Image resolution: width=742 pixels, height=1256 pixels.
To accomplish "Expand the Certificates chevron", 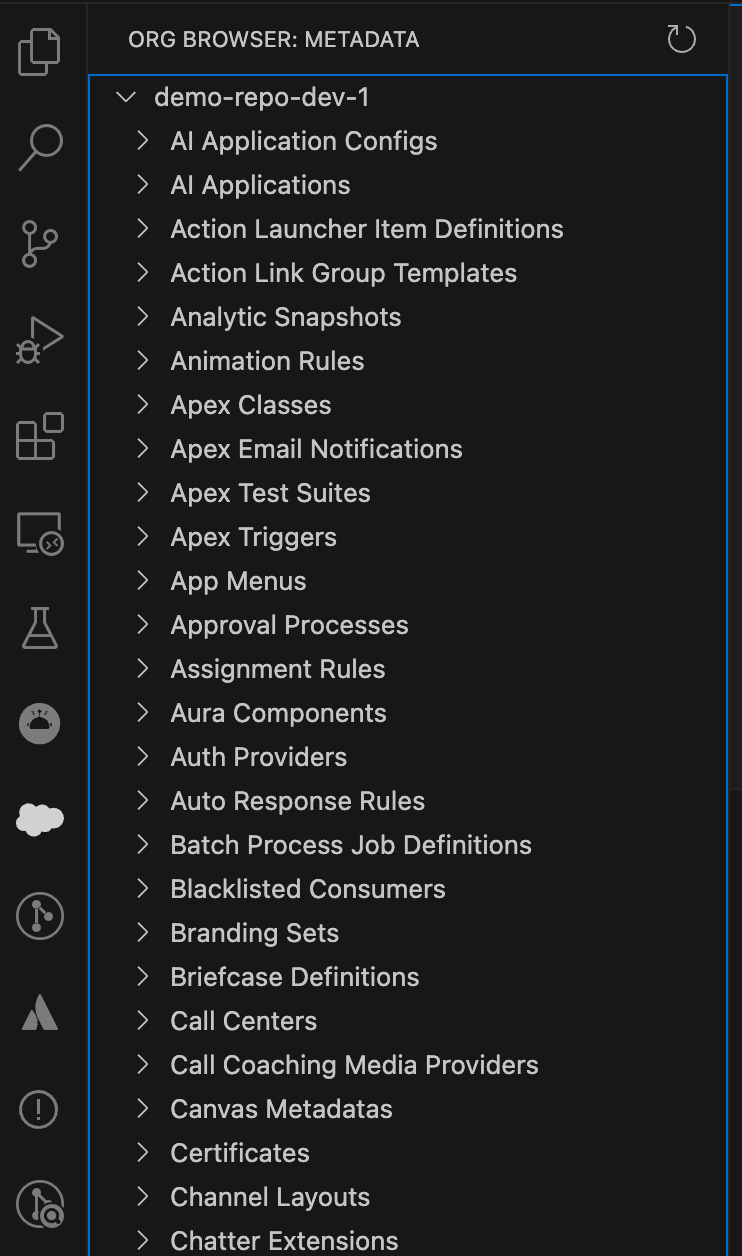I will coord(143,1153).
